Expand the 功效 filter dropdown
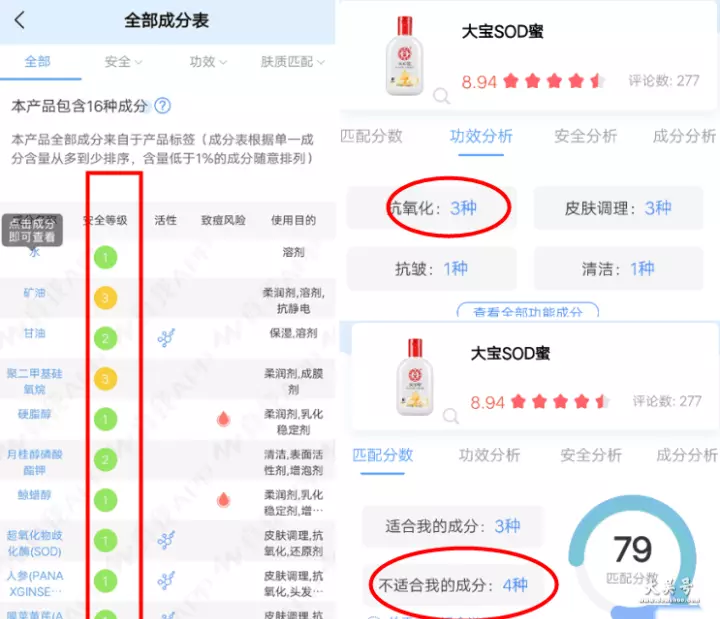The image size is (720, 619). pos(208,62)
